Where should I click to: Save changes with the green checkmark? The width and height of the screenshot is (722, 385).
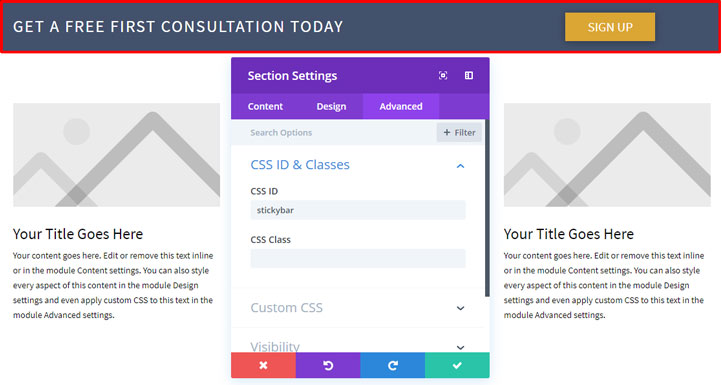pyautogui.click(x=457, y=365)
